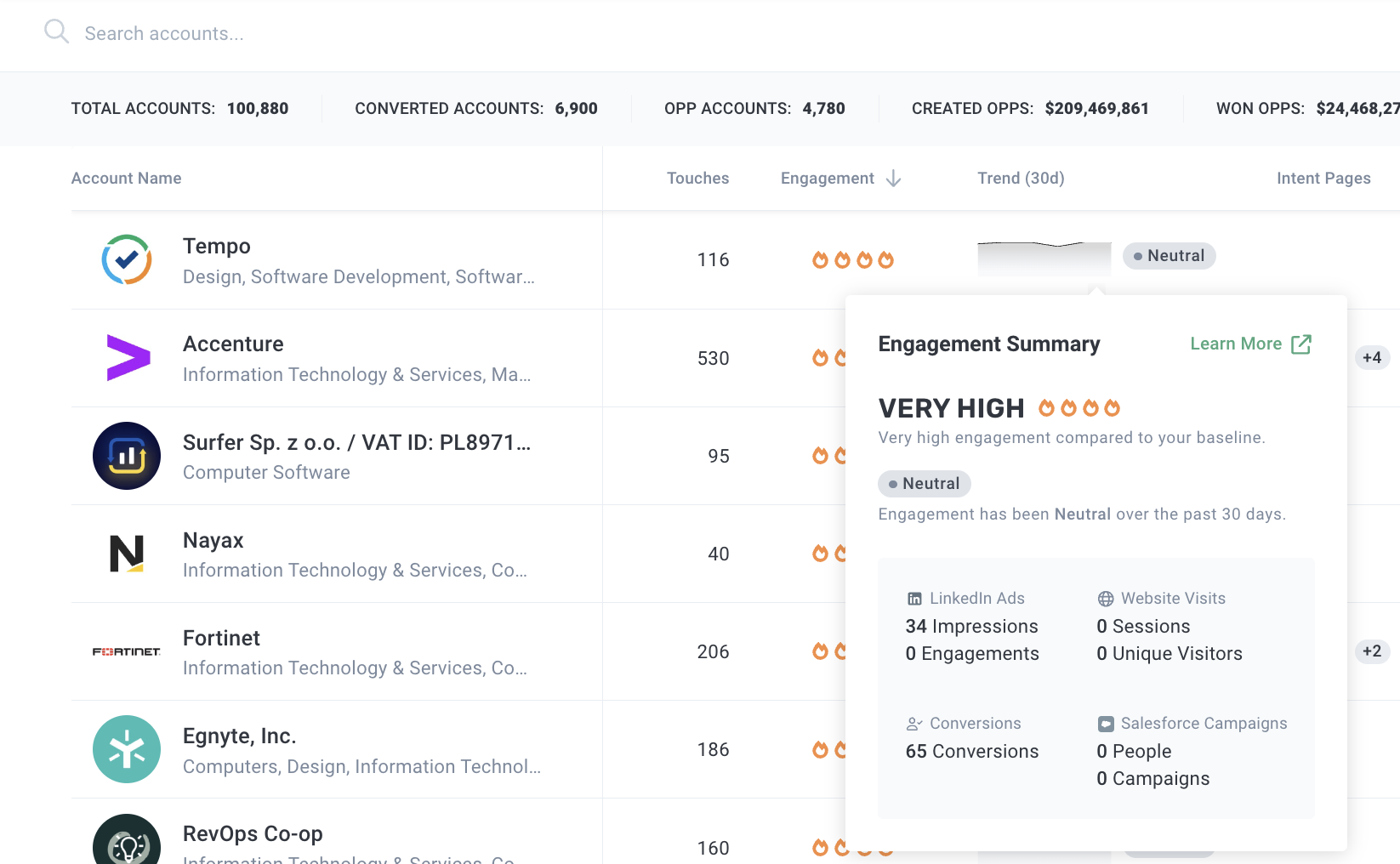The width and height of the screenshot is (1400, 864).
Task: Expand the +4 intent pages badge
Action: point(1371,358)
